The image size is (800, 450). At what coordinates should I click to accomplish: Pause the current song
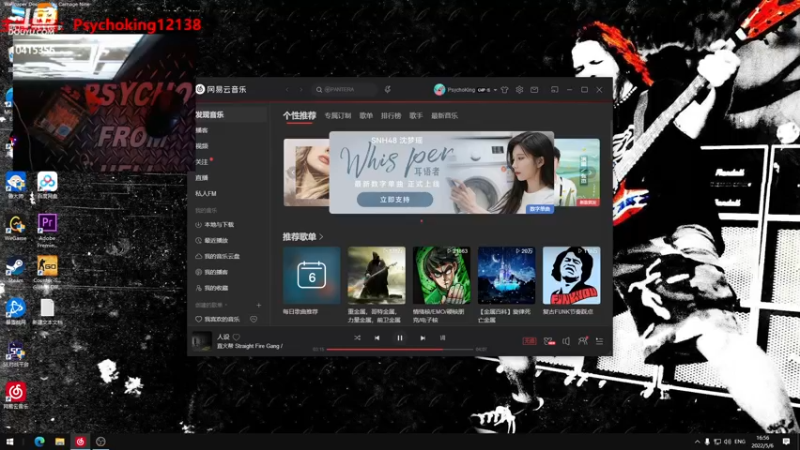pos(400,338)
